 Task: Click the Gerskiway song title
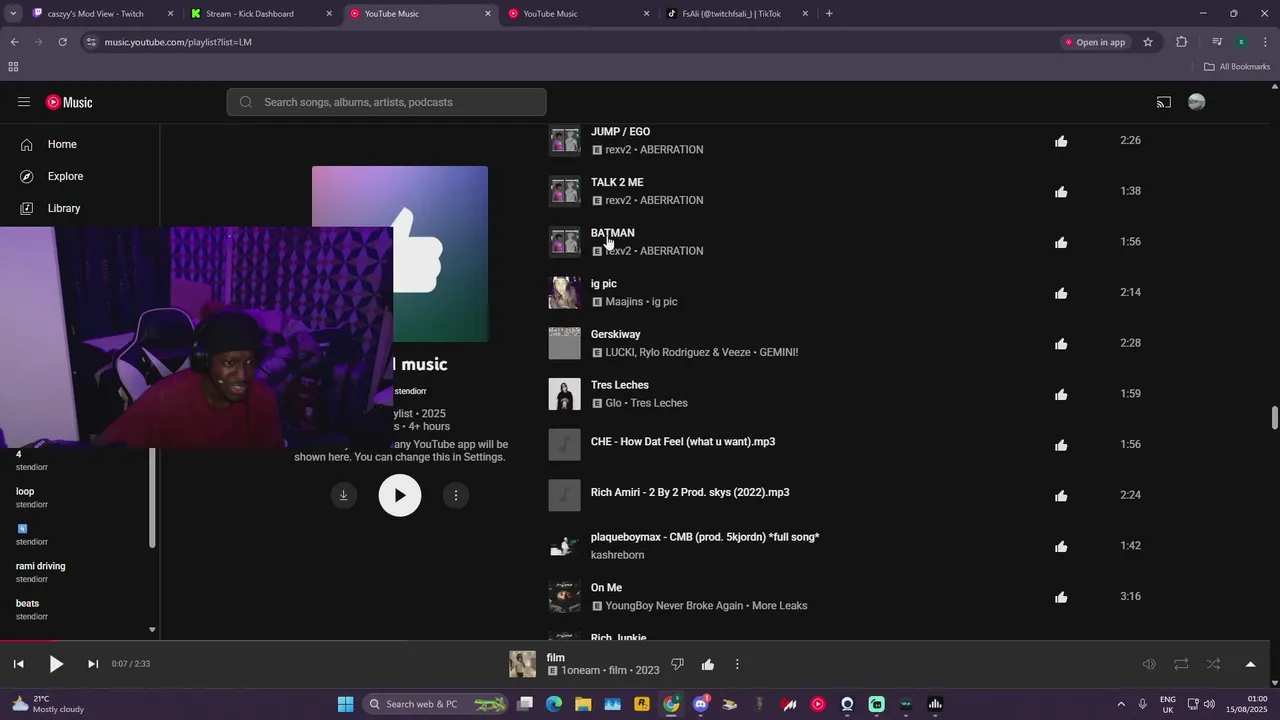click(615, 334)
